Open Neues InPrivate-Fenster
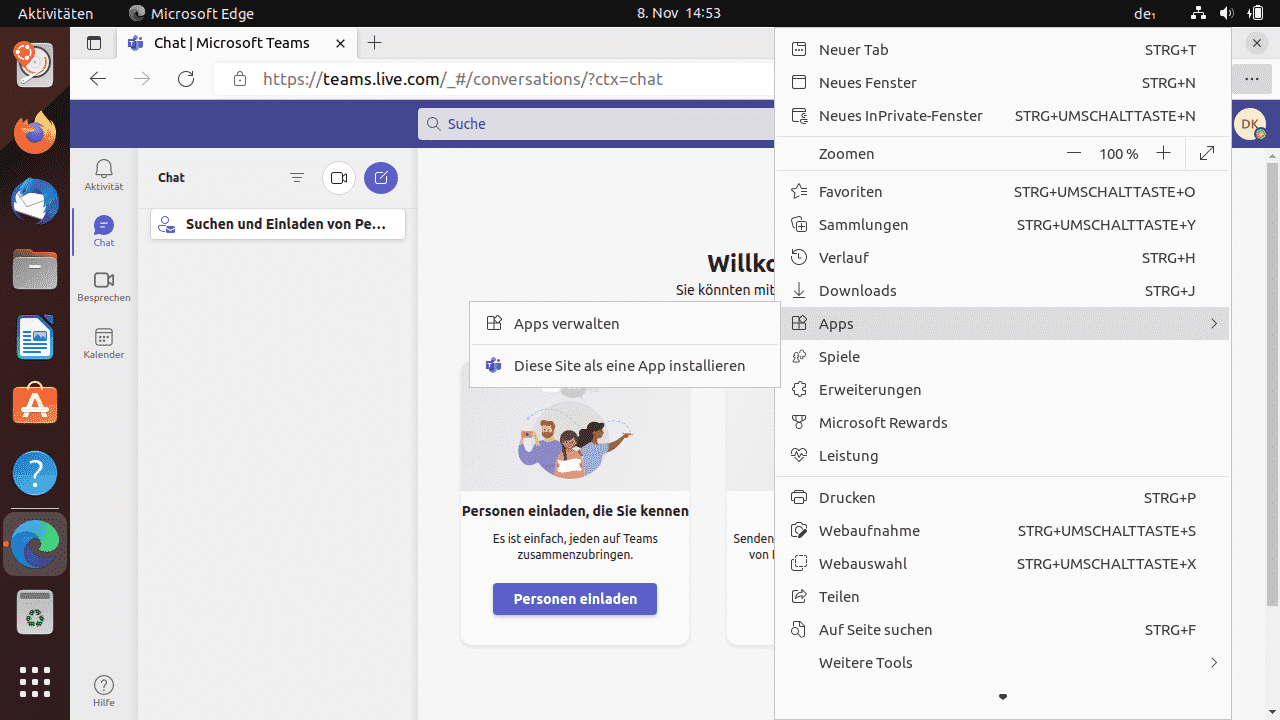Image resolution: width=1280 pixels, height=720 pixels. pos(1002,116)
